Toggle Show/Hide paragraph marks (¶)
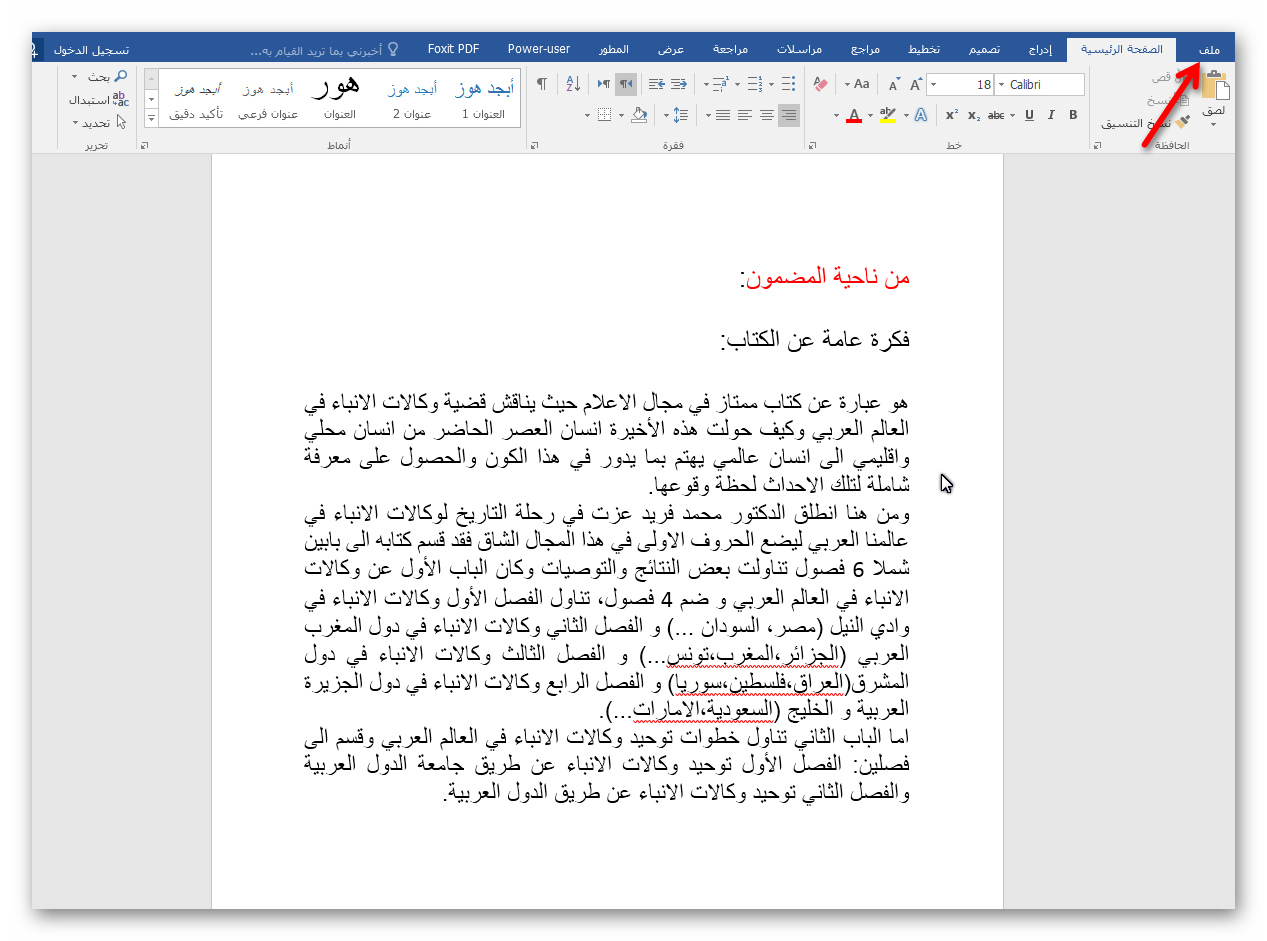This screenshot has width=1267, height=941. [542, 84]
